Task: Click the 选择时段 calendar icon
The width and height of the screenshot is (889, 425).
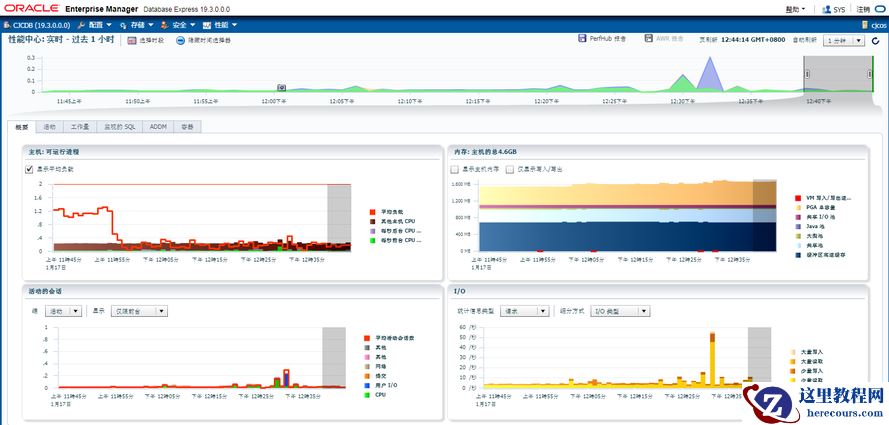Action: pyautogui.click(x=131, y=40)
